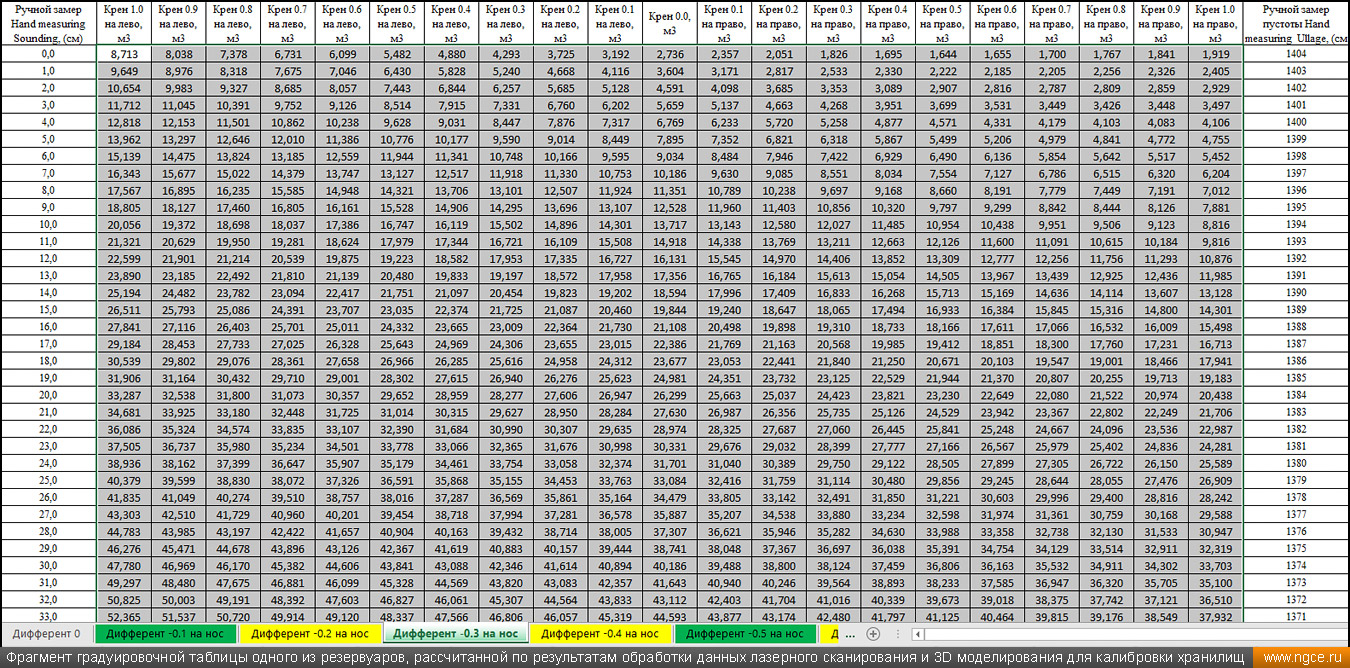Select the 'Крен 0.5 на право' header
1350x668 pixels.
click(942, 23)
